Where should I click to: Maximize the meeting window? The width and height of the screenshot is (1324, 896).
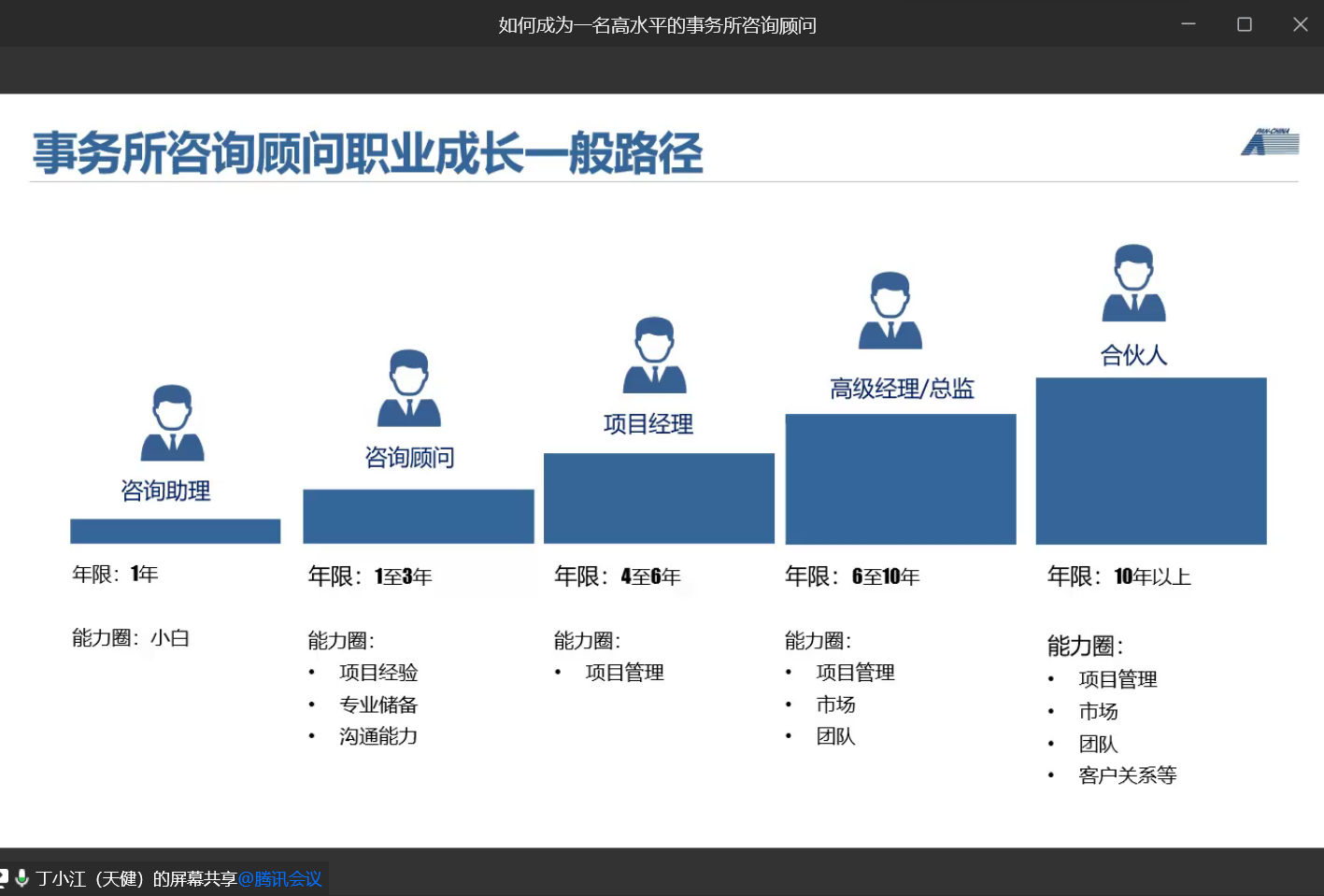1244,24
